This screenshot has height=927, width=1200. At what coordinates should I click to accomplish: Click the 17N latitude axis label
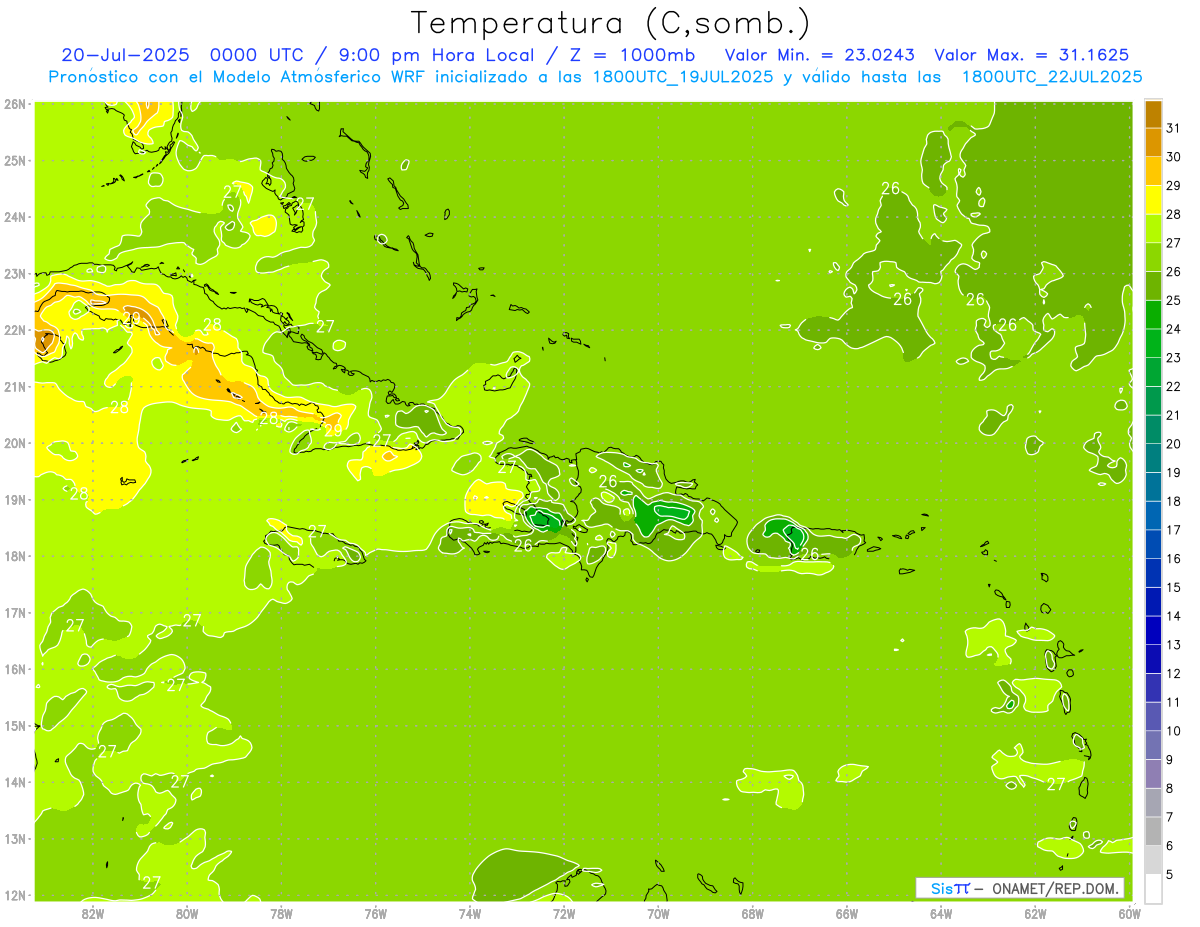(14, 612)
